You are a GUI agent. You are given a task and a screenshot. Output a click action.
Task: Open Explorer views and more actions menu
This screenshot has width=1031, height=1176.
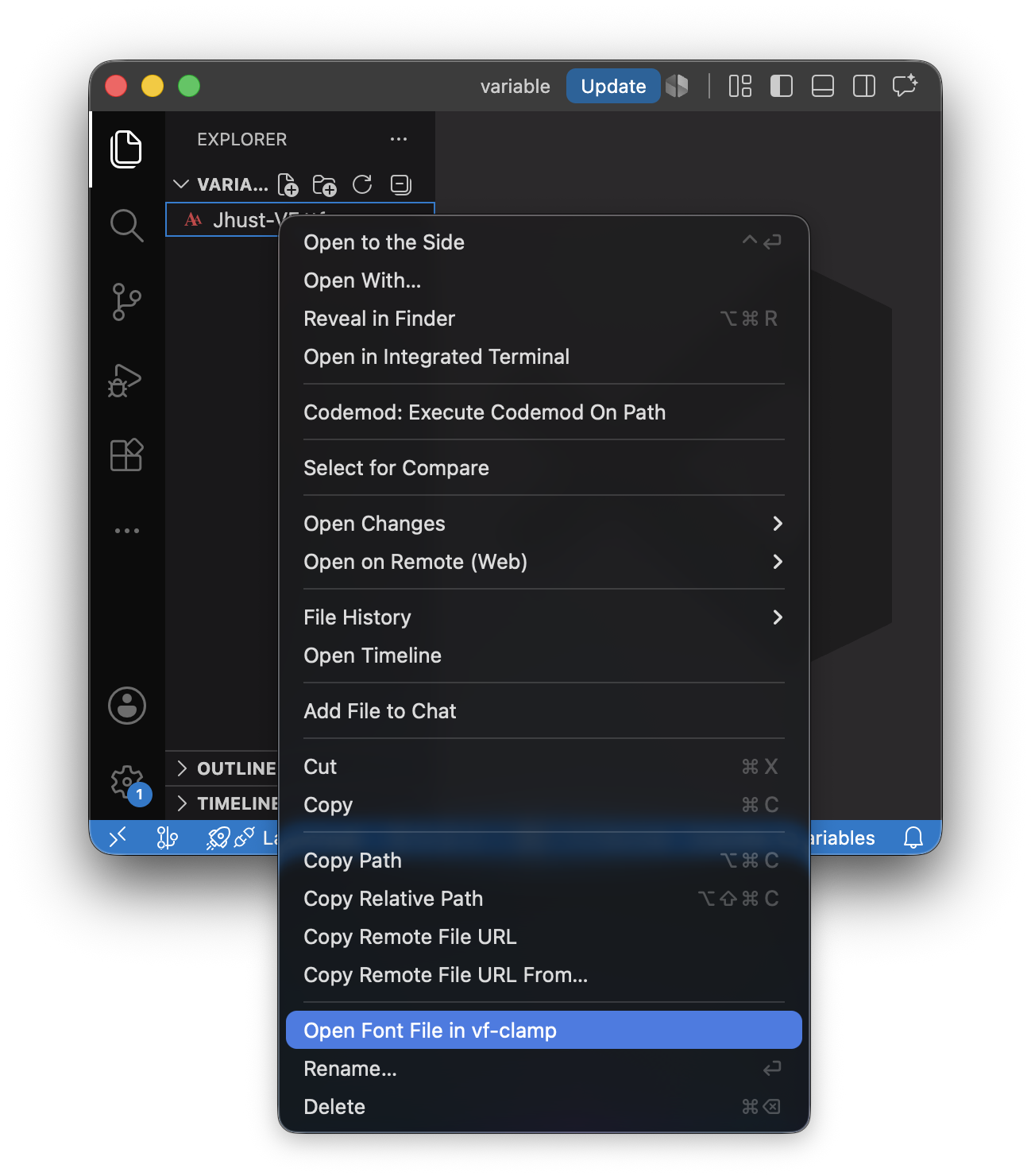click(399, 139)
